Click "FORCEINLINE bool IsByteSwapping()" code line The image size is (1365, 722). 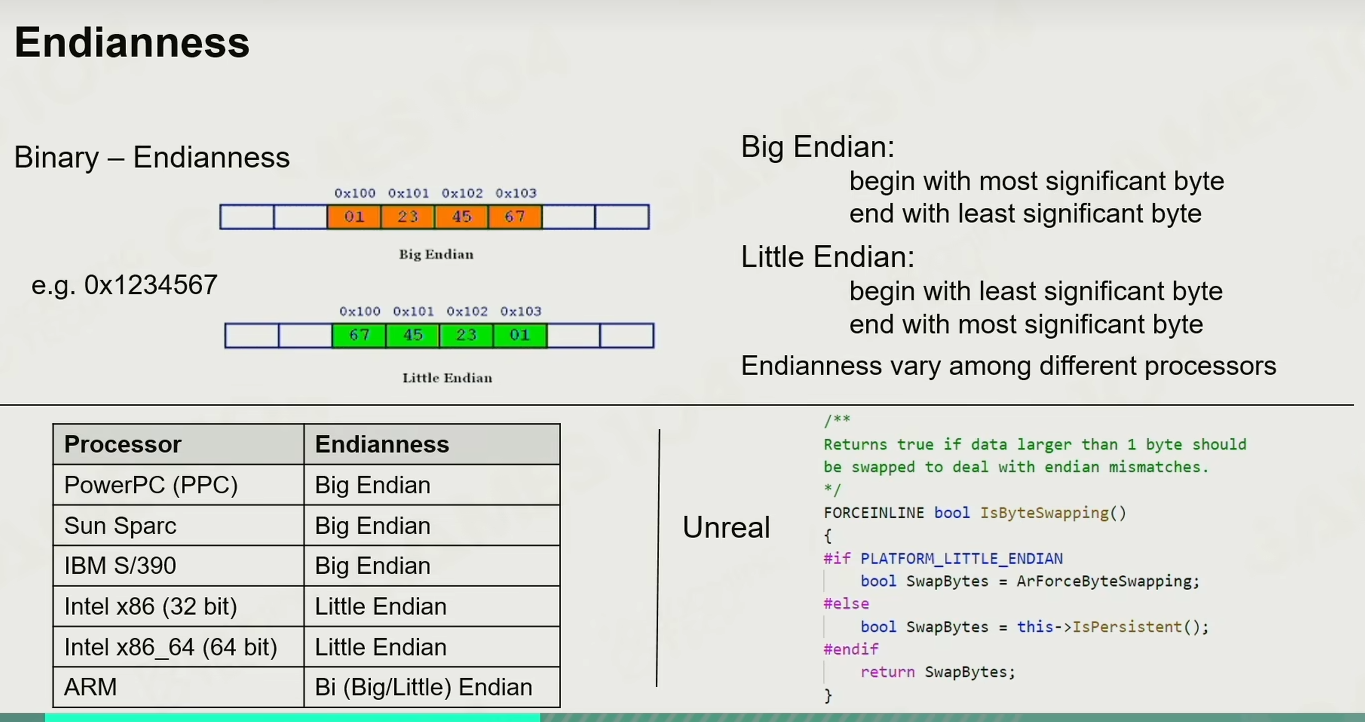pyautogui.click(x=975, y=513)
